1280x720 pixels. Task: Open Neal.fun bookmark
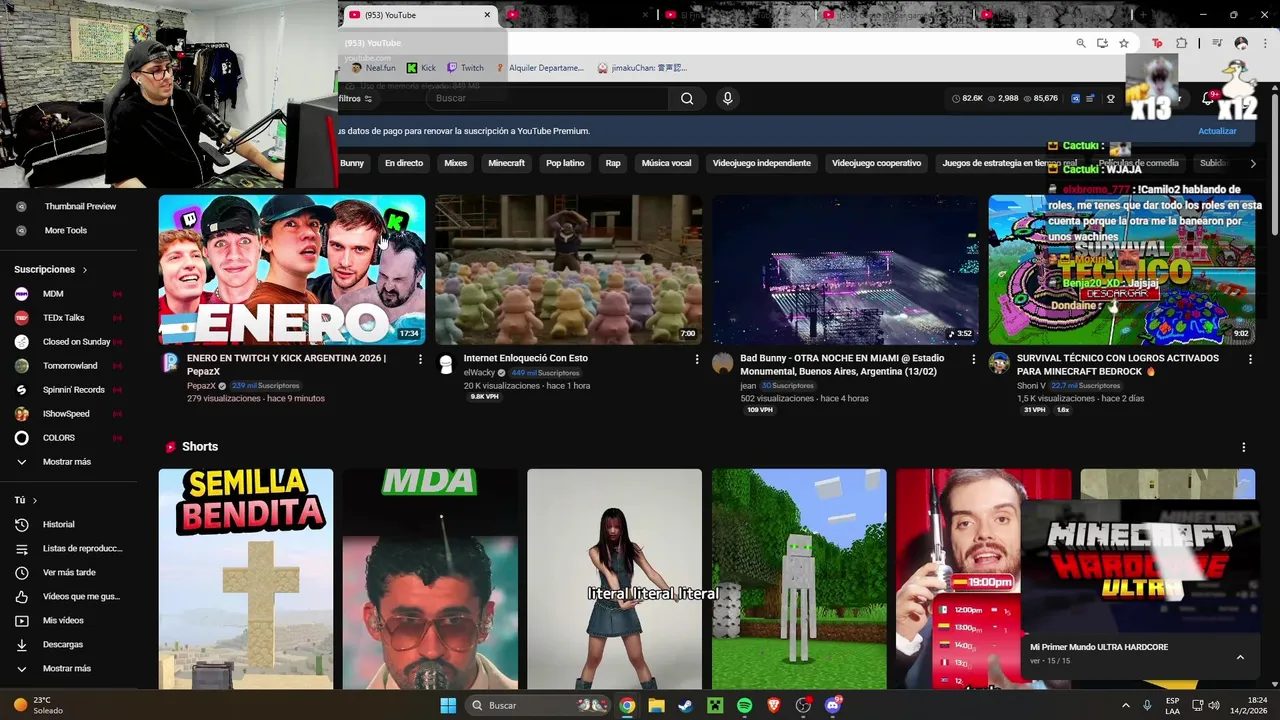pos(373,68)
